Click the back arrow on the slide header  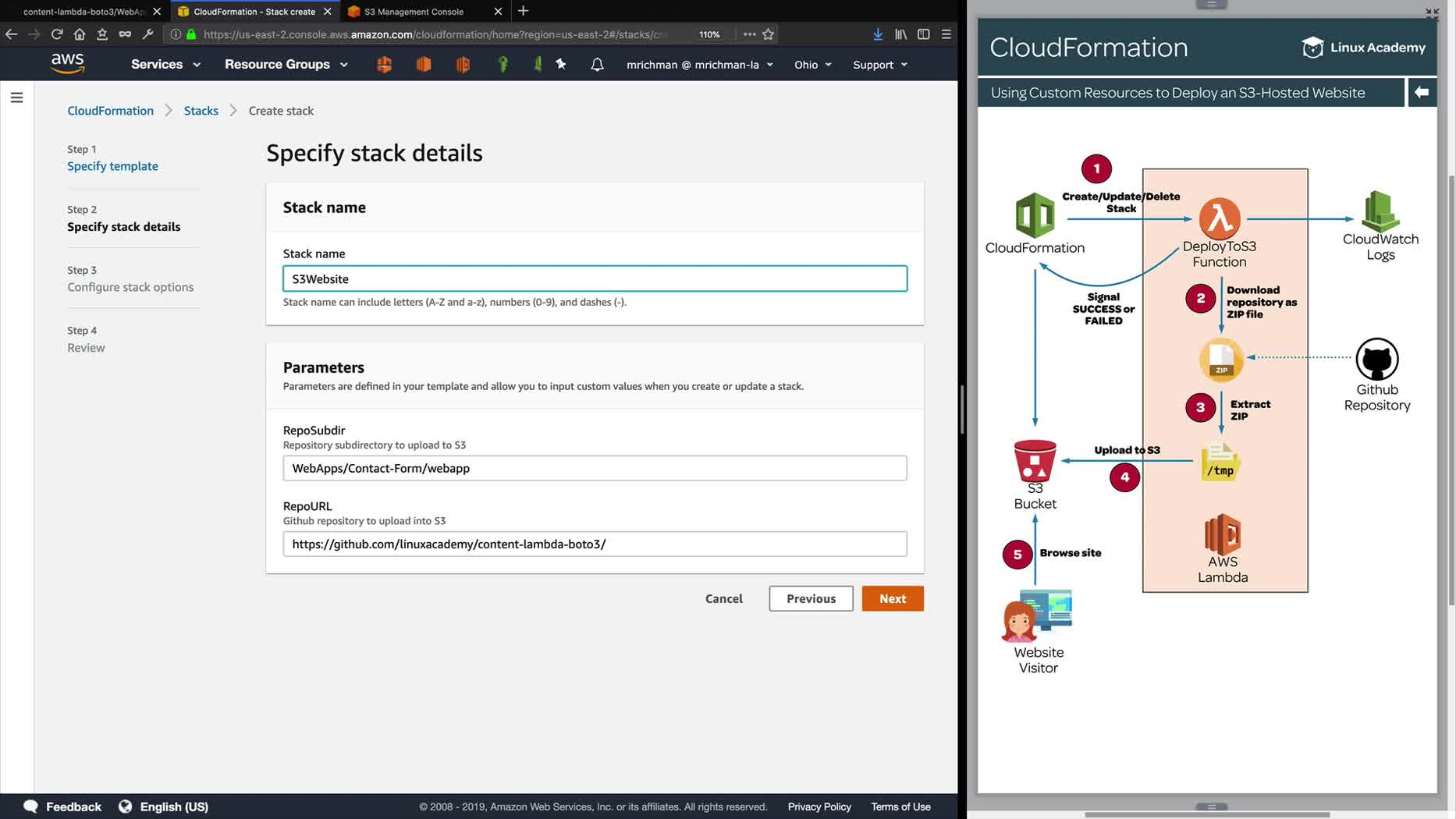click(x=1421, y=92)
